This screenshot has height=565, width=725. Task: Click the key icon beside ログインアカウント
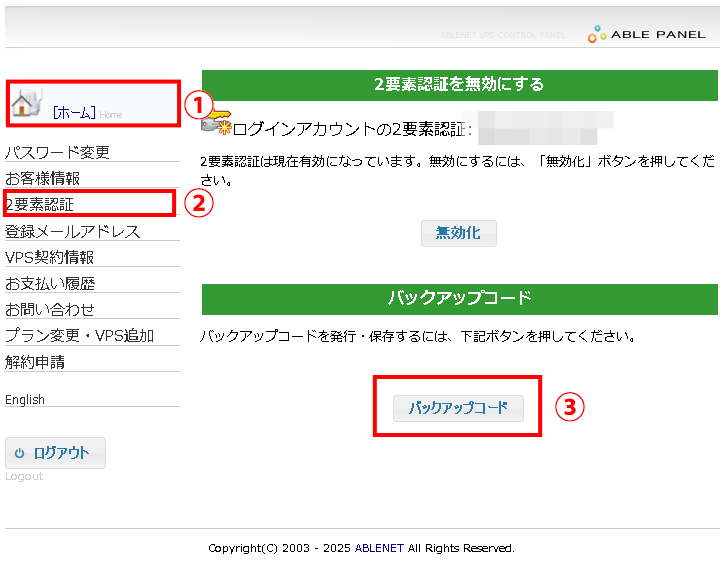(x=216, y=122)
